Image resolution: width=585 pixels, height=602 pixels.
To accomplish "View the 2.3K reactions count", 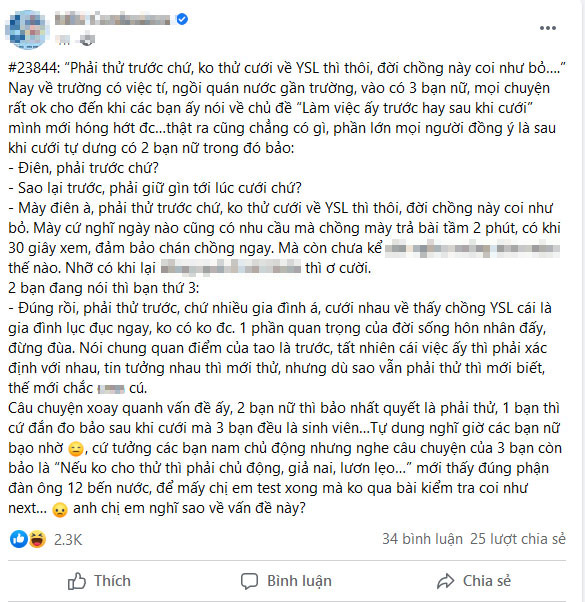I will tap(68, 540).
